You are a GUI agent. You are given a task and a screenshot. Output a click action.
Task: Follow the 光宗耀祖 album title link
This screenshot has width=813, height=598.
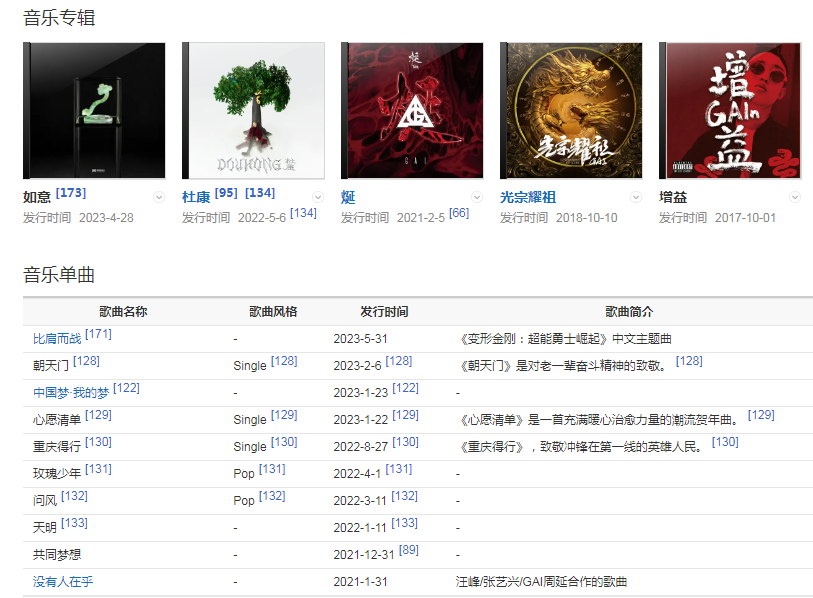(528, 197)
